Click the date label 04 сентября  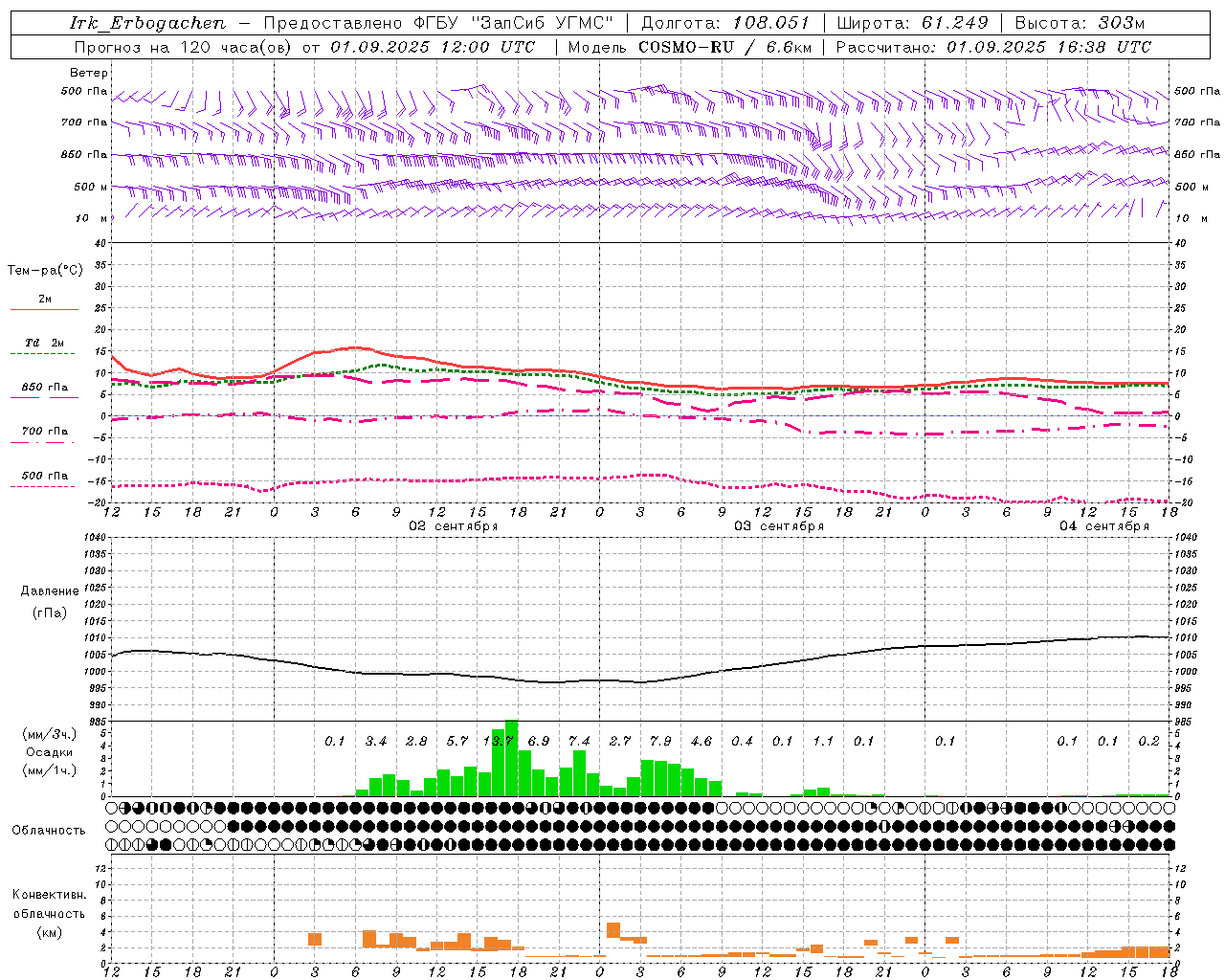coord(1104,526)
